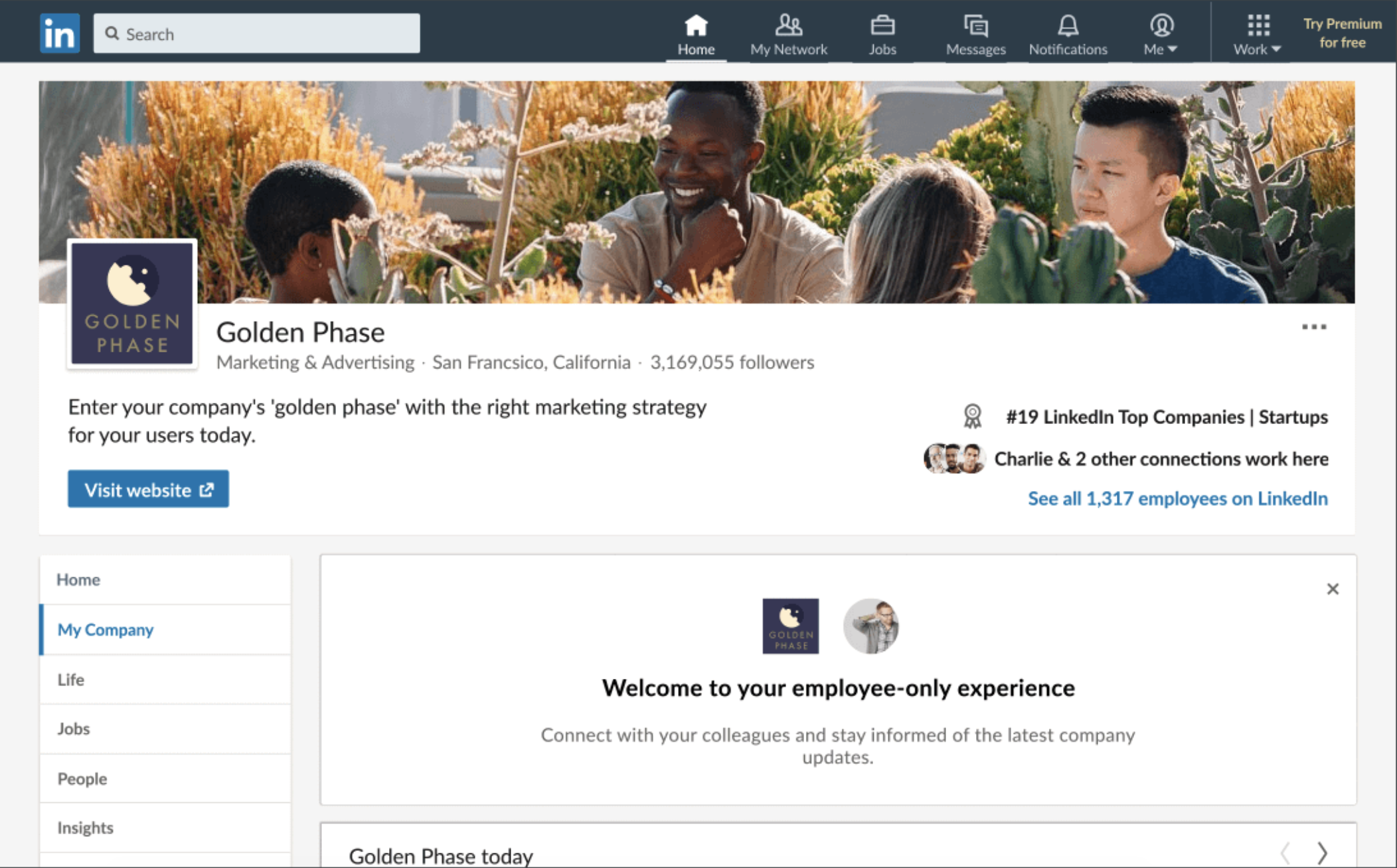This screenshot has height=868, width=1397.
Task: Click the search magnifier icon
Action: [112, 34]
